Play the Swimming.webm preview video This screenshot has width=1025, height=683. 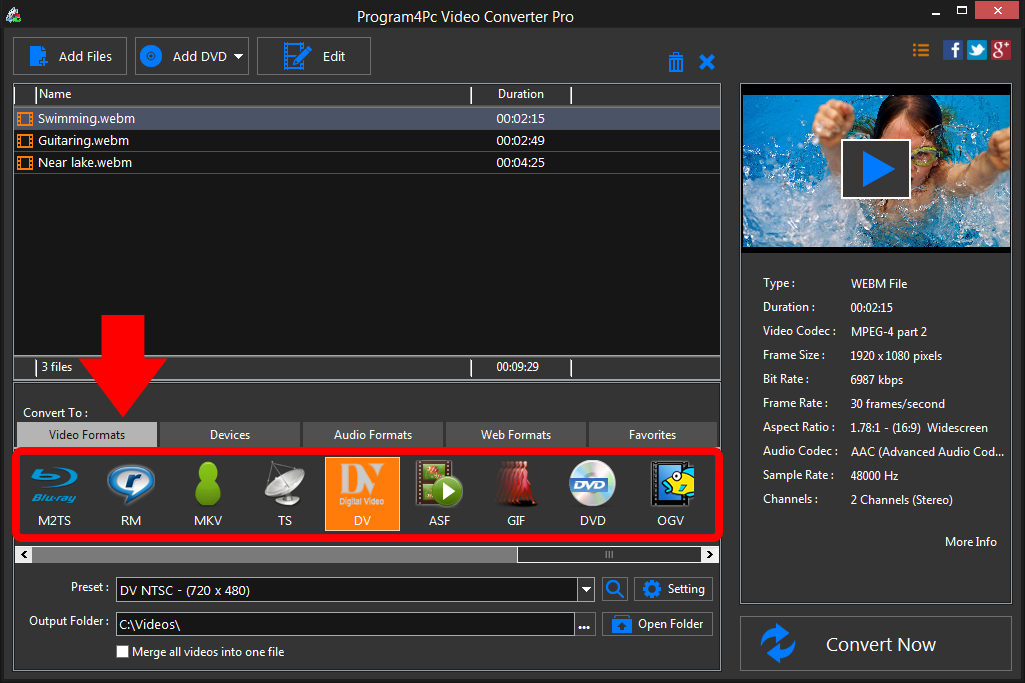[x=876, y=168]
